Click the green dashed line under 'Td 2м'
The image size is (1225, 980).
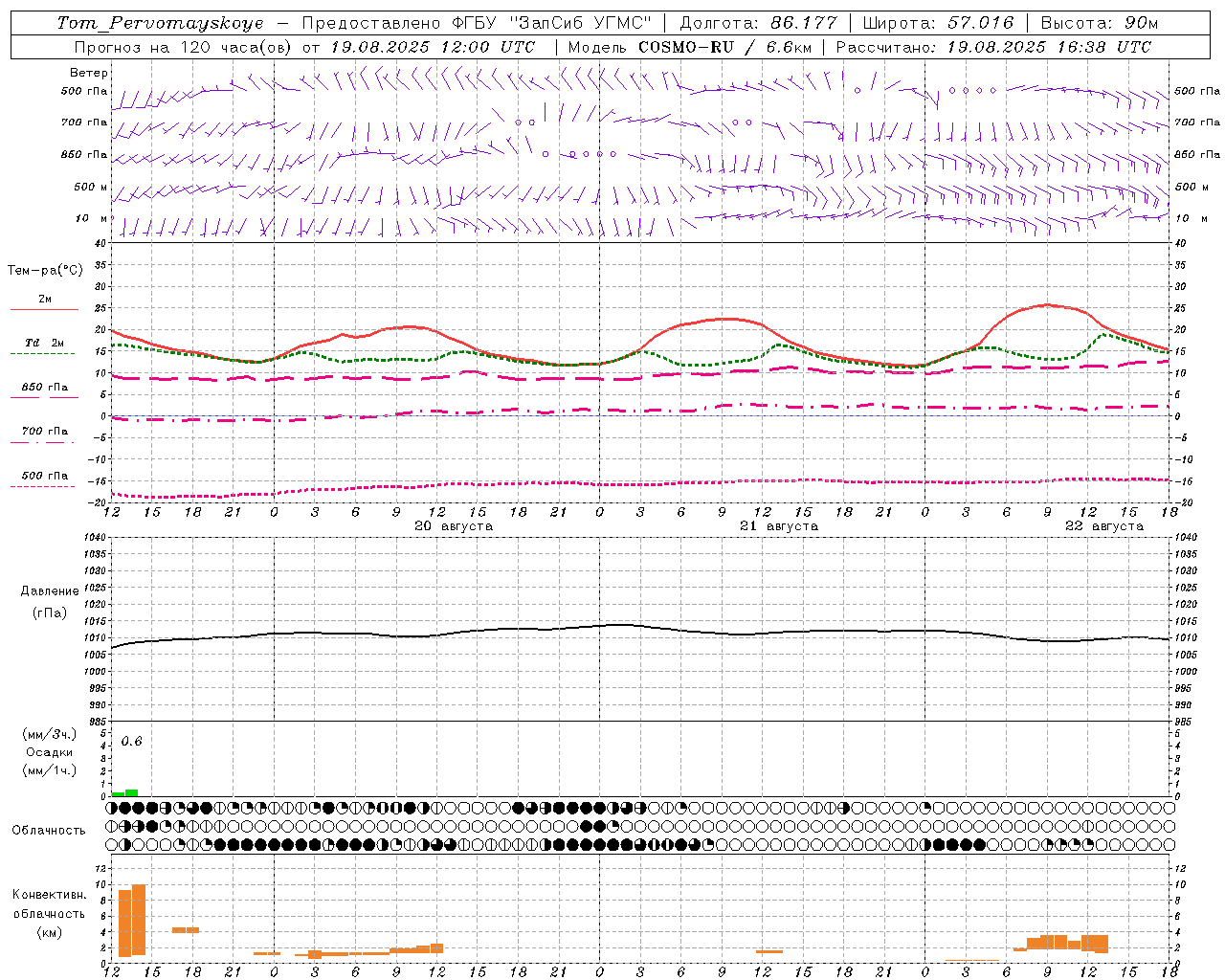pyautogui.click(x=42, y=354)
